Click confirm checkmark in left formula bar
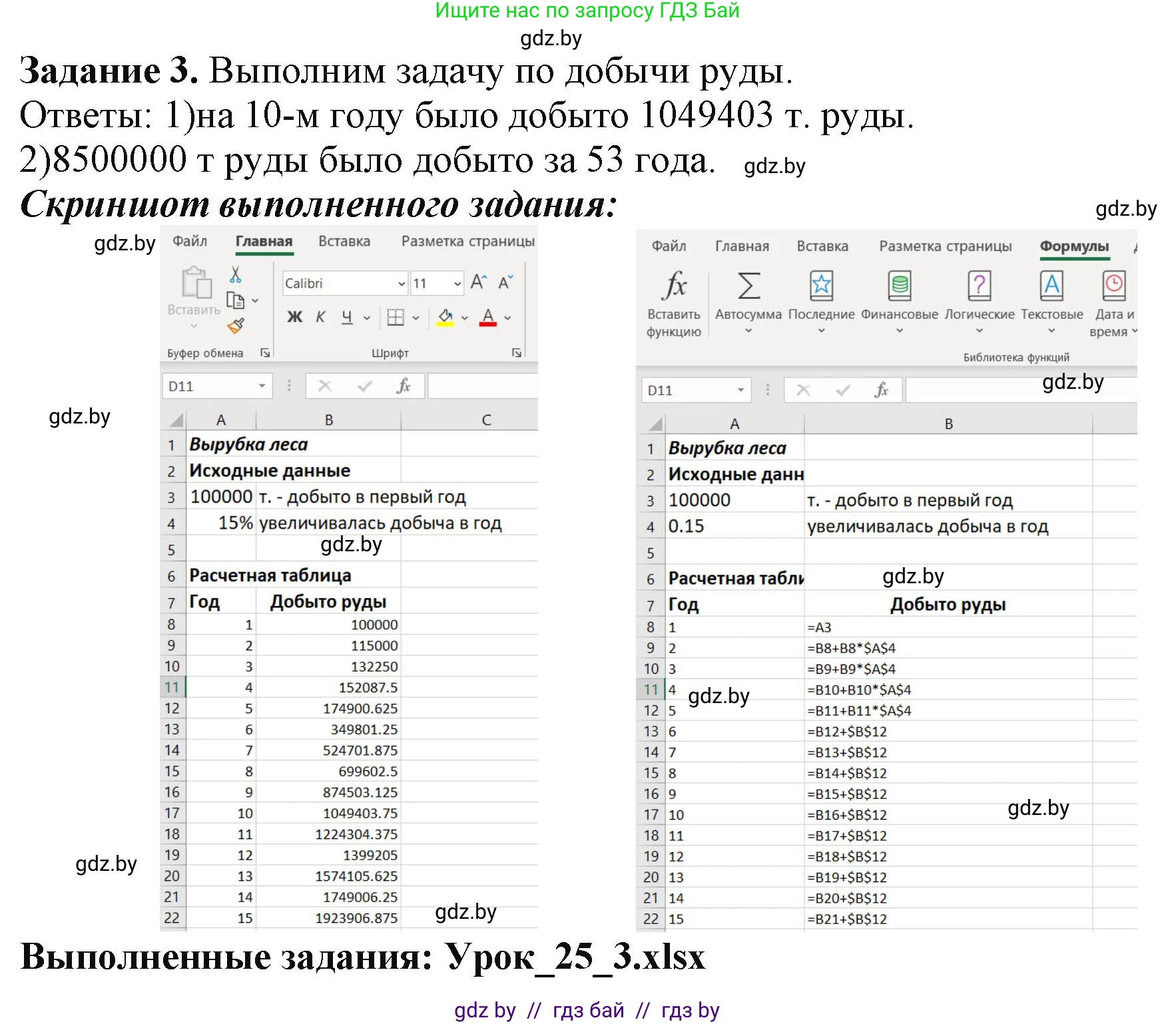 click(x=364, y=386)
